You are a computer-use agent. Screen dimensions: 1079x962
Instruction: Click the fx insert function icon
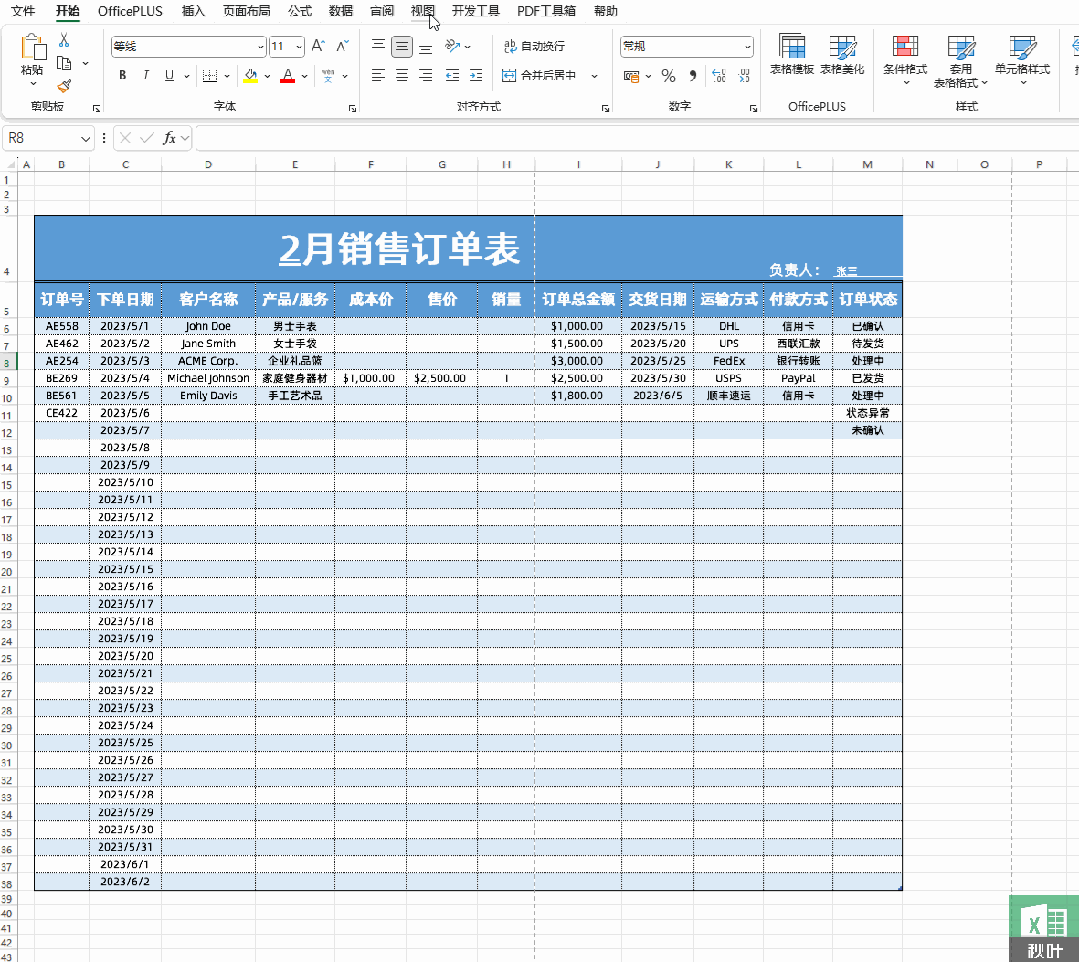tap(169, 138)
